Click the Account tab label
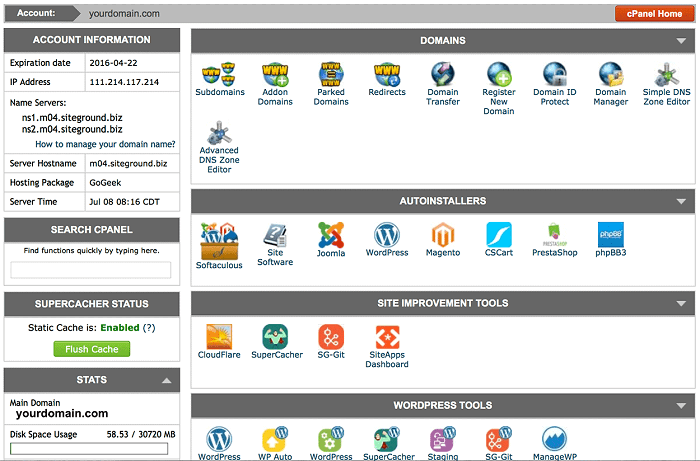Image resolution: width=700 pixels, height=461 pixels. (x=36, y=13)
